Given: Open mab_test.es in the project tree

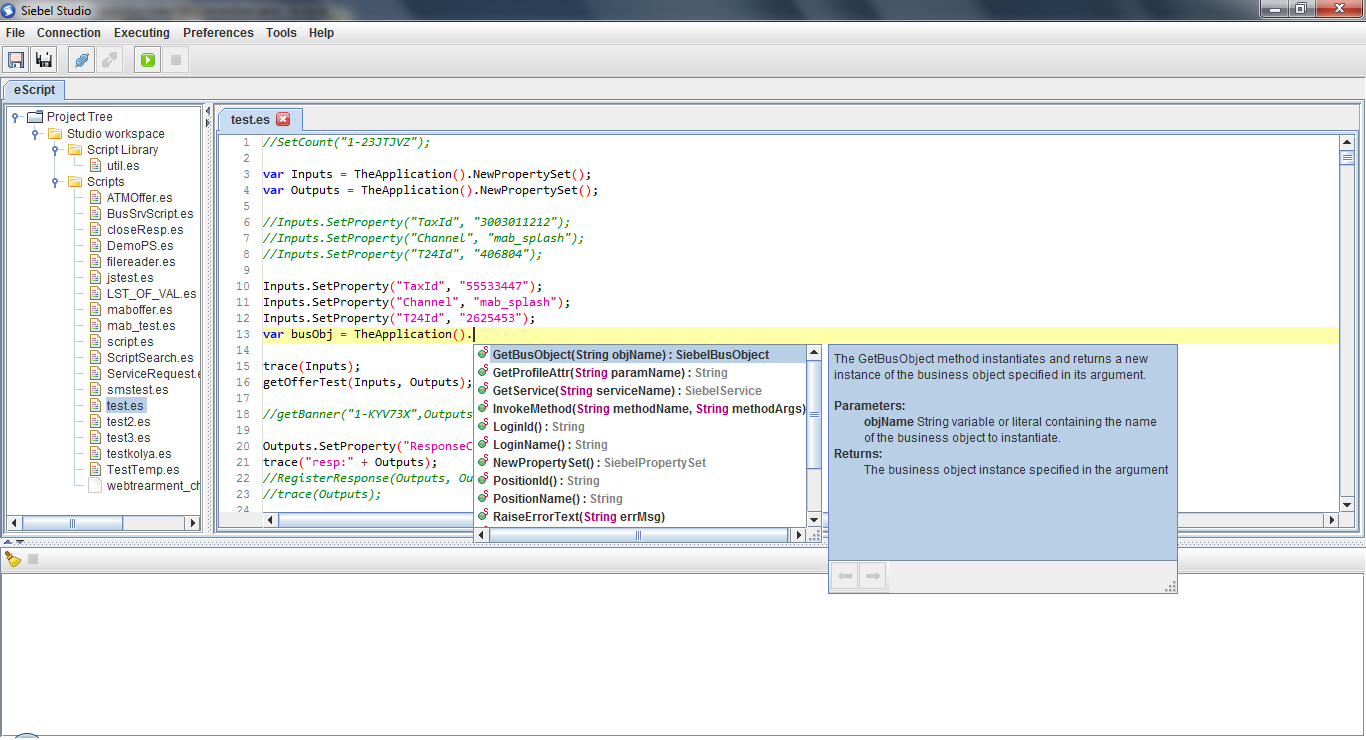Looking at the screenshot, I should 141,325.
